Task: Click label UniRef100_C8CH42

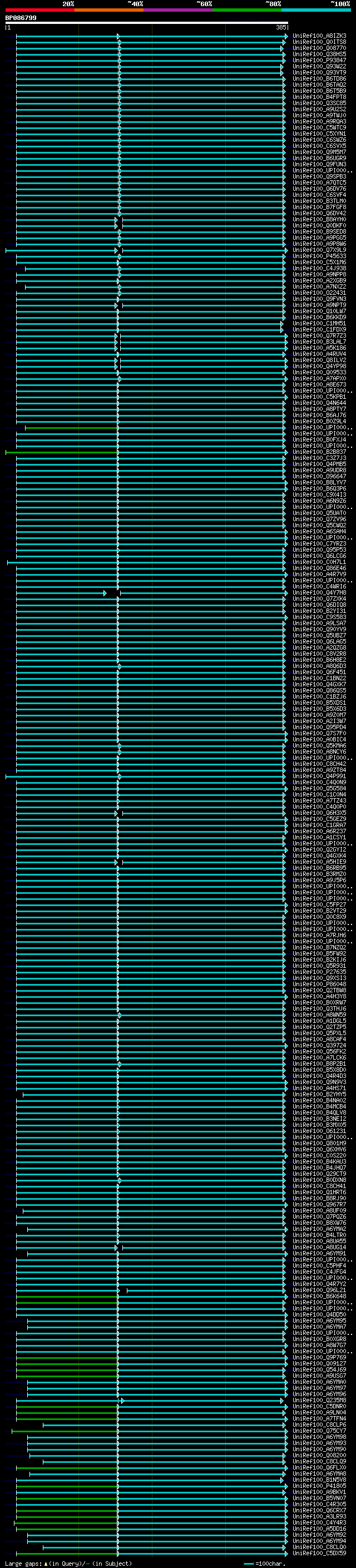Action: pos(319,764)
